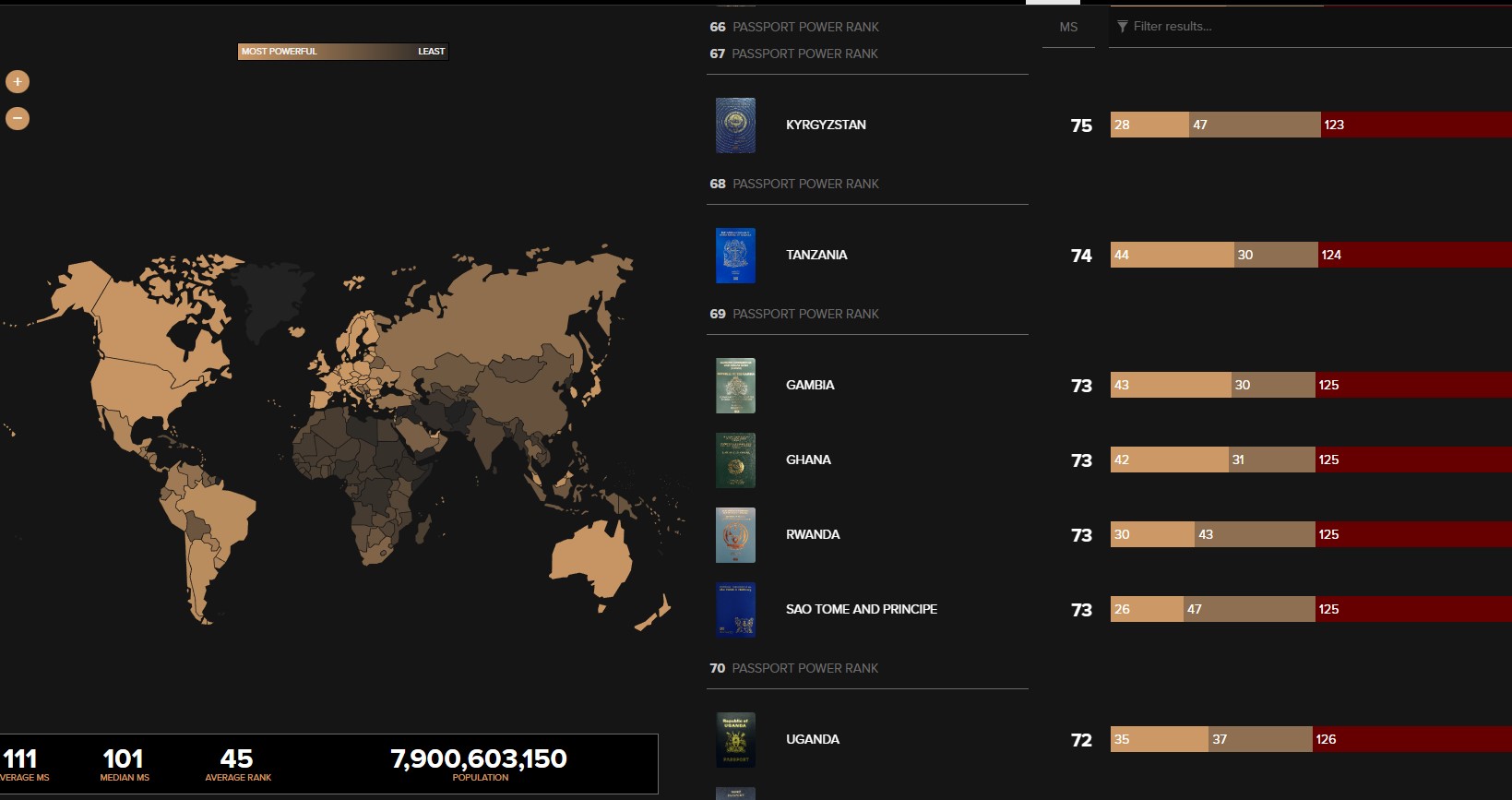Open the Kyrgyzstan country name link
Viewport: 1512px width, 800px height.
(x=826, y=125)
